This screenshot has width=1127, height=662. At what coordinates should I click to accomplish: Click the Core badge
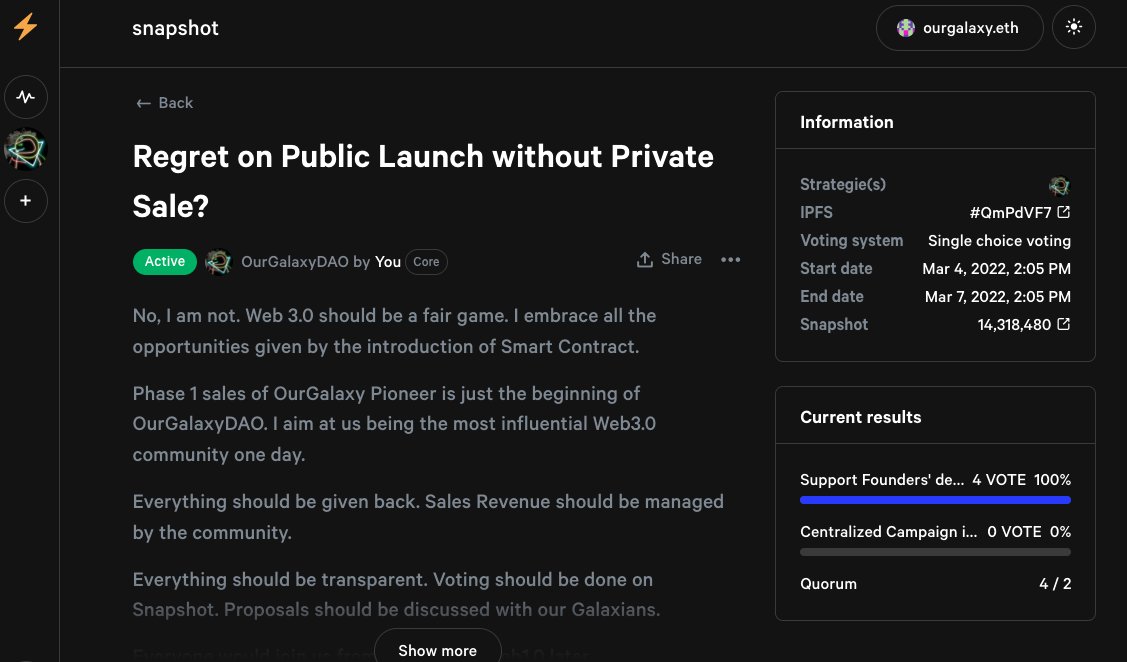[x=426, y=262]
